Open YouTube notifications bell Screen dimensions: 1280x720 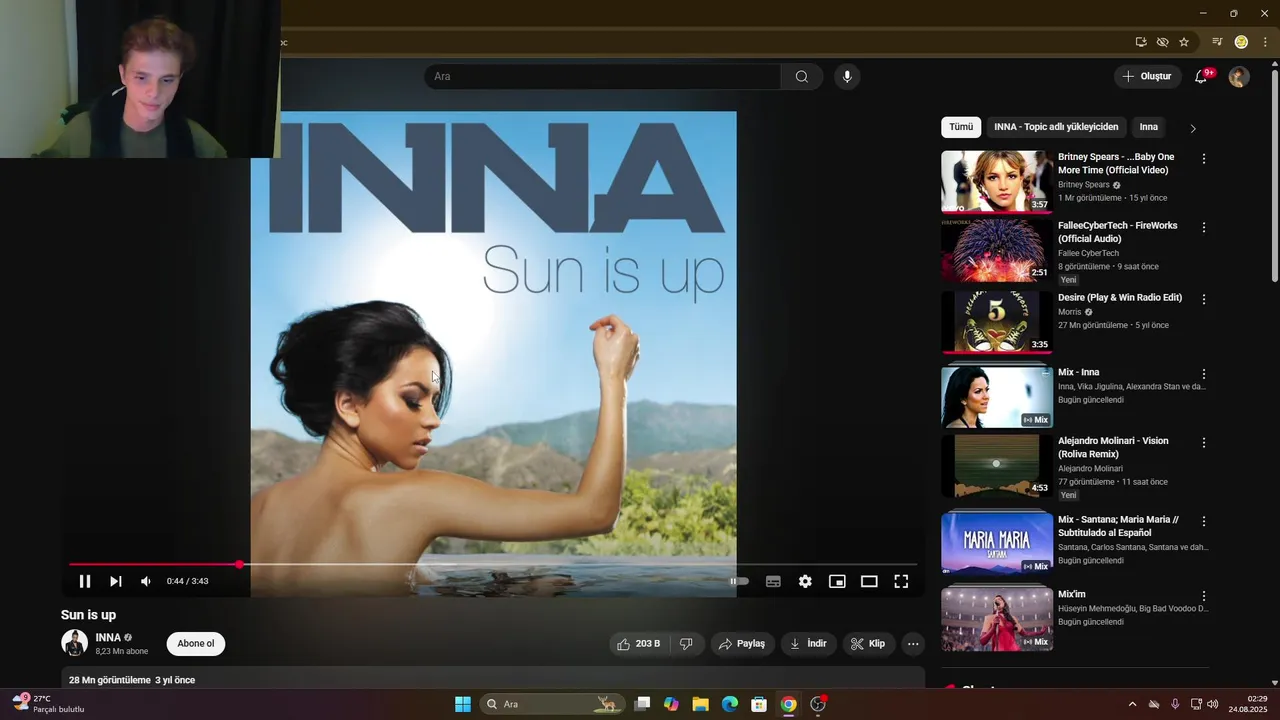pyautogui.click(x=1202, y=77)
